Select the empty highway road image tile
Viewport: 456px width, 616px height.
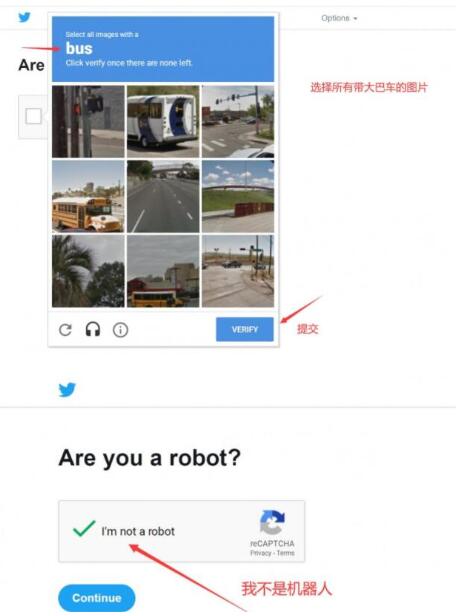(163, 196)
